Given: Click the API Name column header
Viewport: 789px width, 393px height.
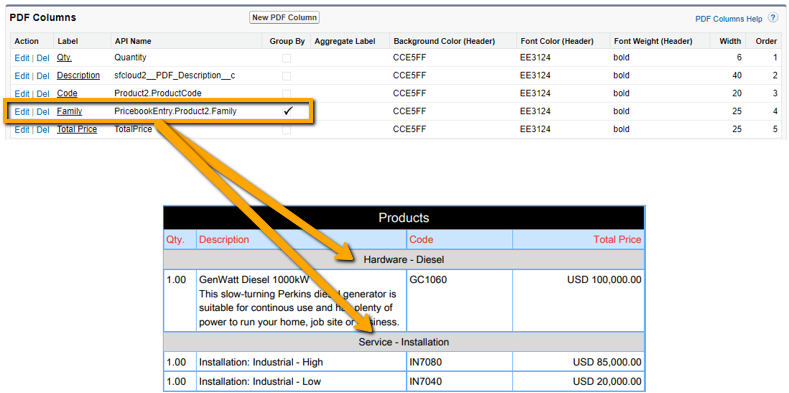Looking at the screenshot, I should click(133, 41).
